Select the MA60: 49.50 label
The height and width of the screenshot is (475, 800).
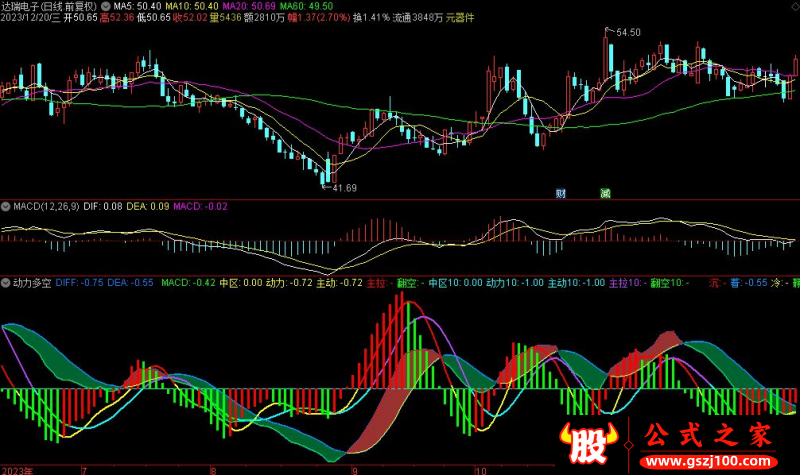306,7
